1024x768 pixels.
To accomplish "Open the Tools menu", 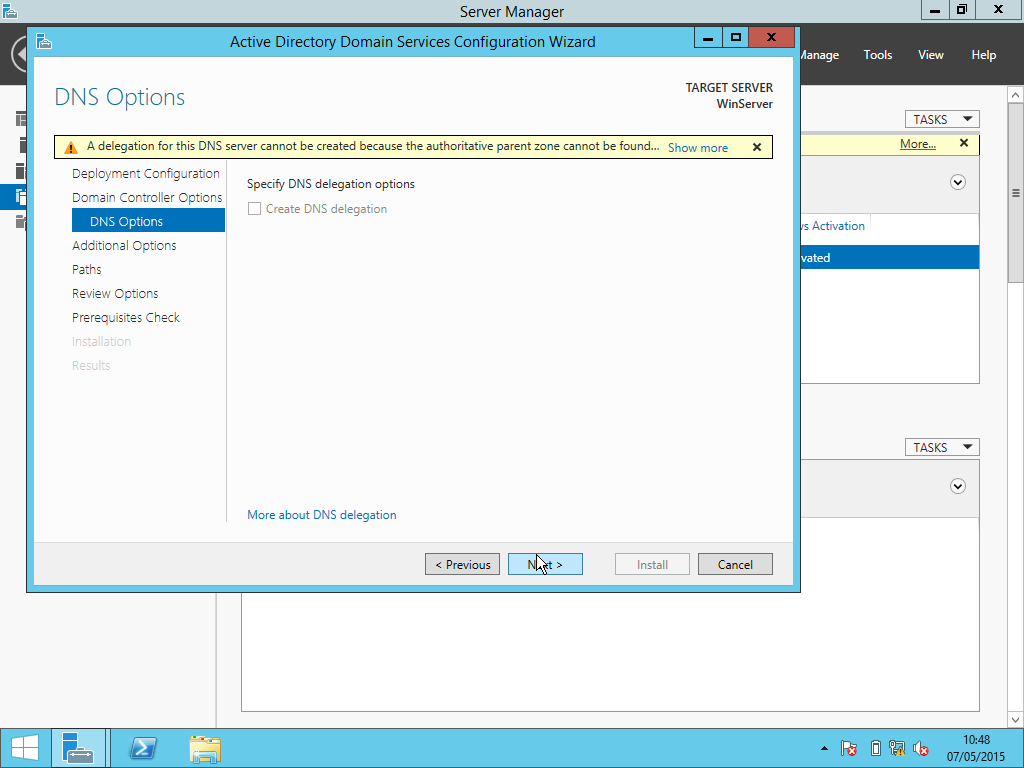I will pos(877,54).
